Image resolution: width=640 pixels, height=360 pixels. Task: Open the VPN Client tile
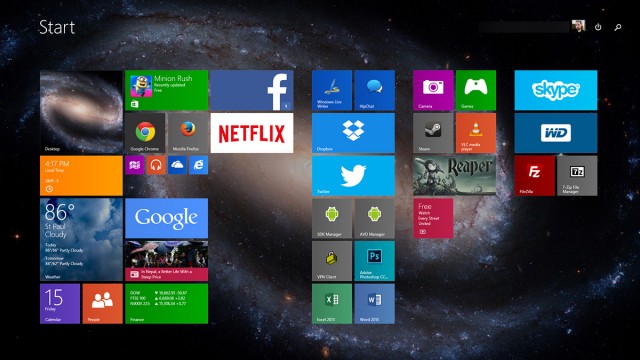(332, 261)
